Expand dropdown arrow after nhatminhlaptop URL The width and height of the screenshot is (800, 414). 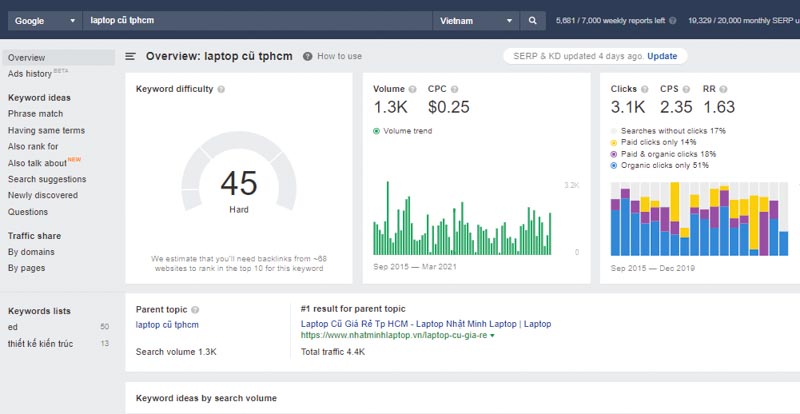(x=492, y=335)
